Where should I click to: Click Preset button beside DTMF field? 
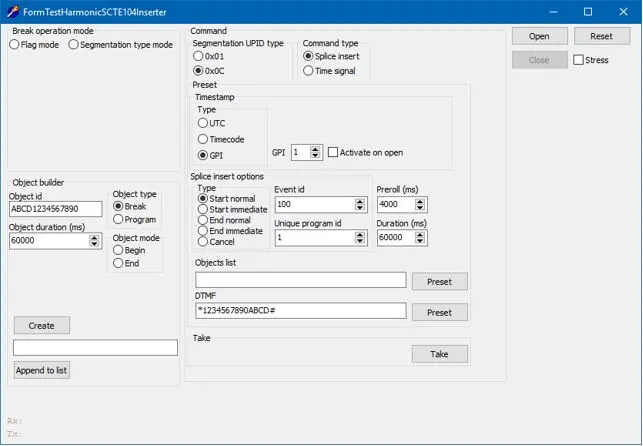(439, 313)
